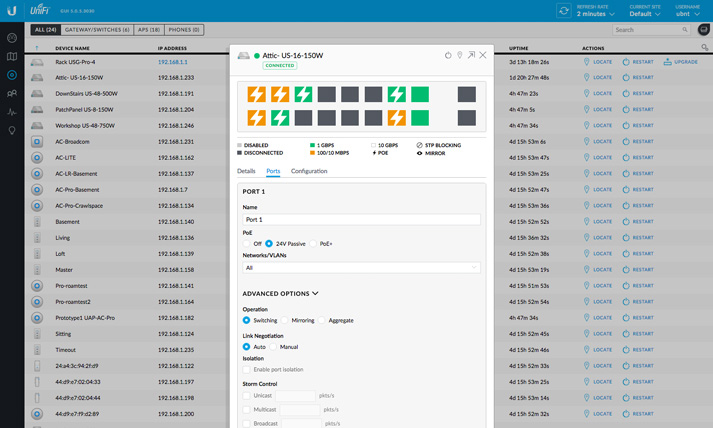Viewport: 713px width, 428px height.
Task: Click Restart for Basement row
Action: pos(638,222)
